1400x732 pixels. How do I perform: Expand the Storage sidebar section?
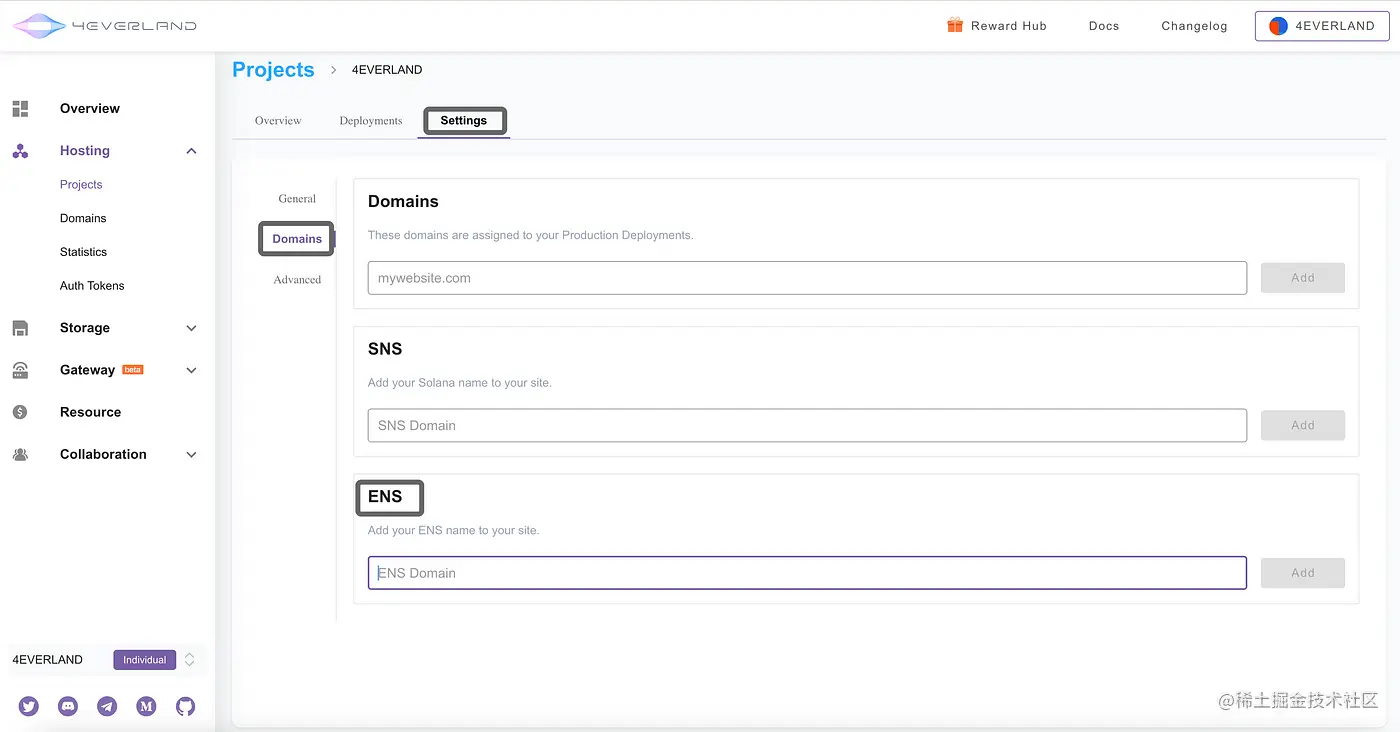(191, 328)
